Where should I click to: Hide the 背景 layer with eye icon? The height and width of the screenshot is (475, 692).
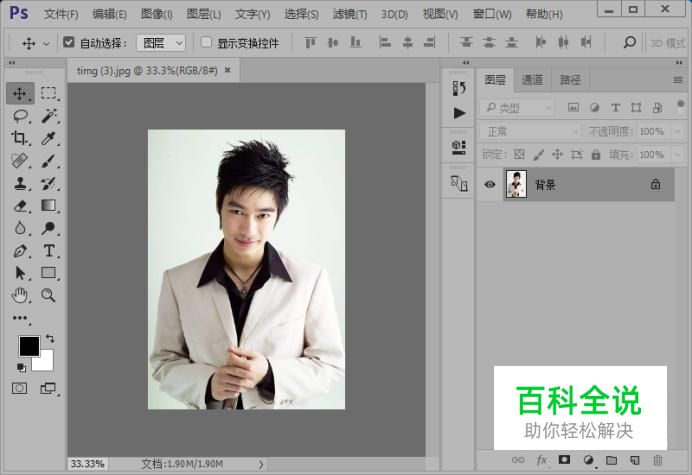(489, 185)
